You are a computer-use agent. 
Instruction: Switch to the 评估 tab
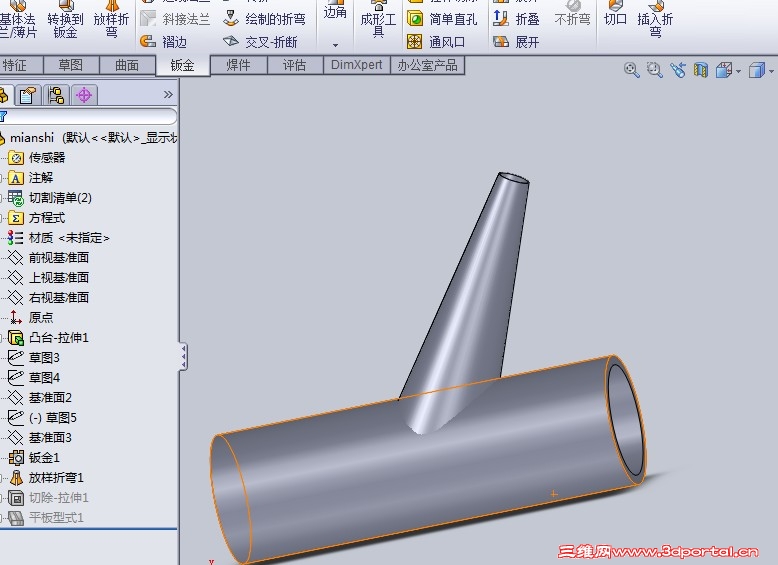pos(295,65)
